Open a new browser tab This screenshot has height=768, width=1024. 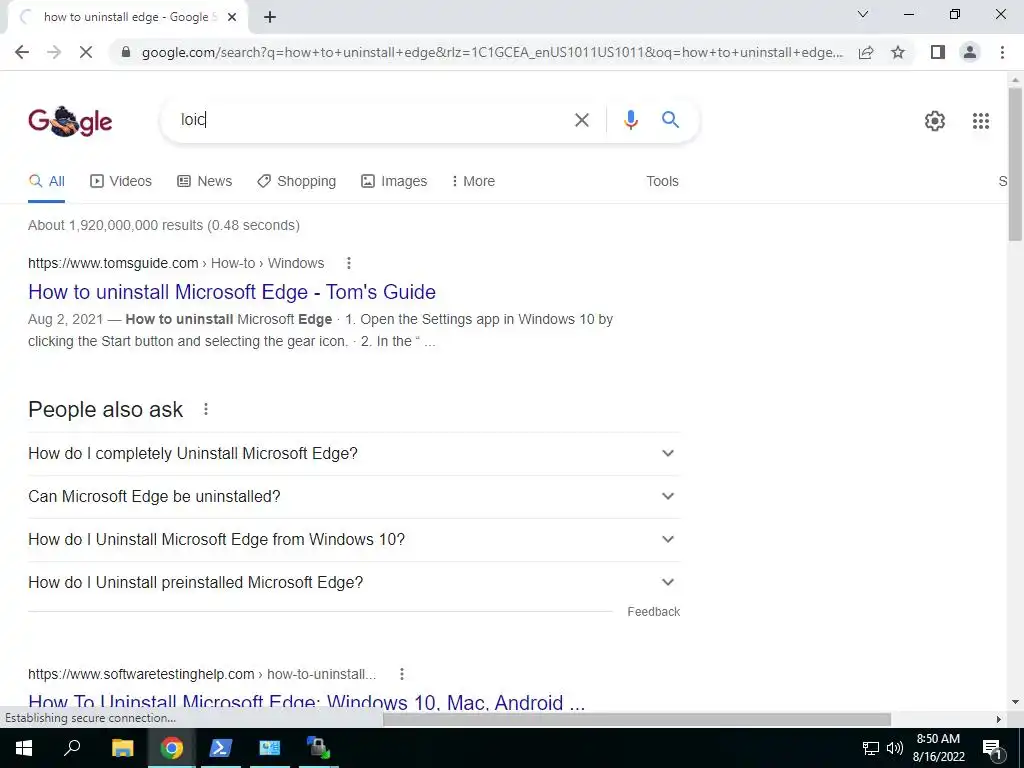(x=270, y=17)
